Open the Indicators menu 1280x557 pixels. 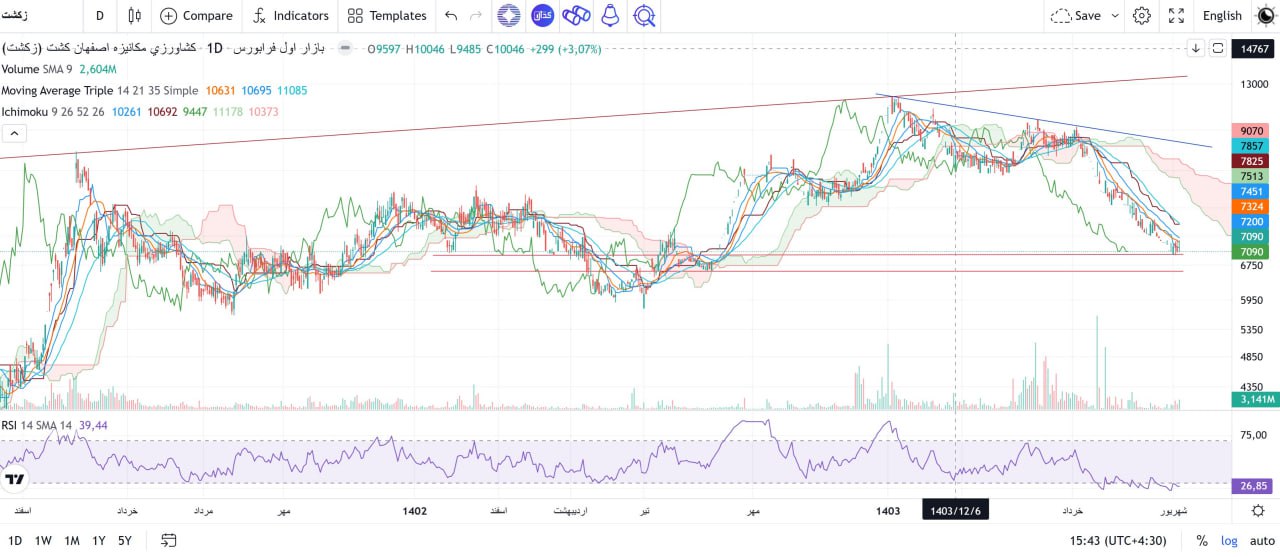pyautogui.click(x=290, y=15)
